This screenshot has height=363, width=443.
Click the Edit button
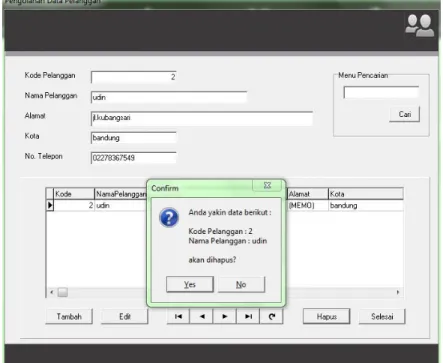pos(125,316)
